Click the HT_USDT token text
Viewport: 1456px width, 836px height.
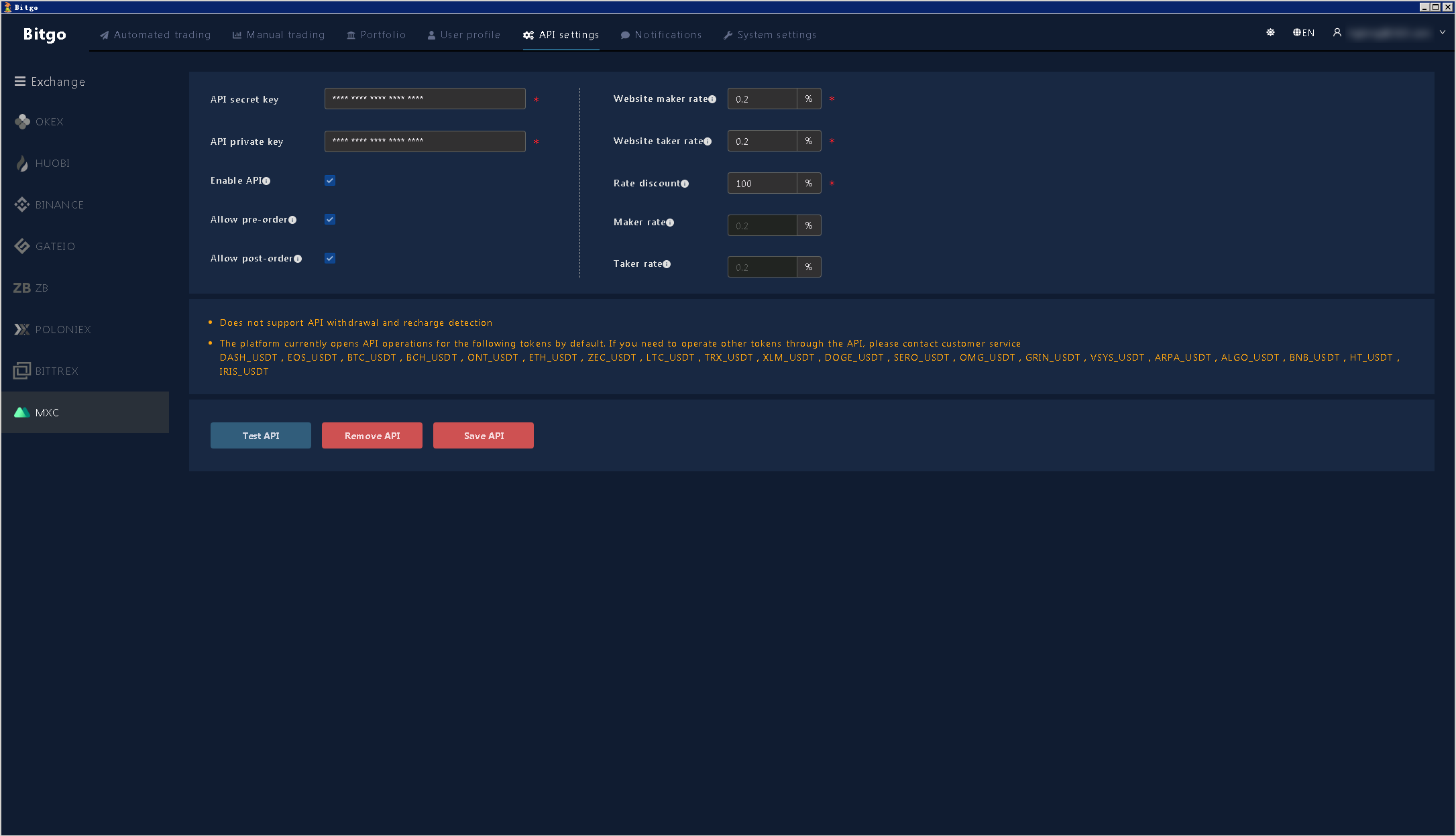1371,357
